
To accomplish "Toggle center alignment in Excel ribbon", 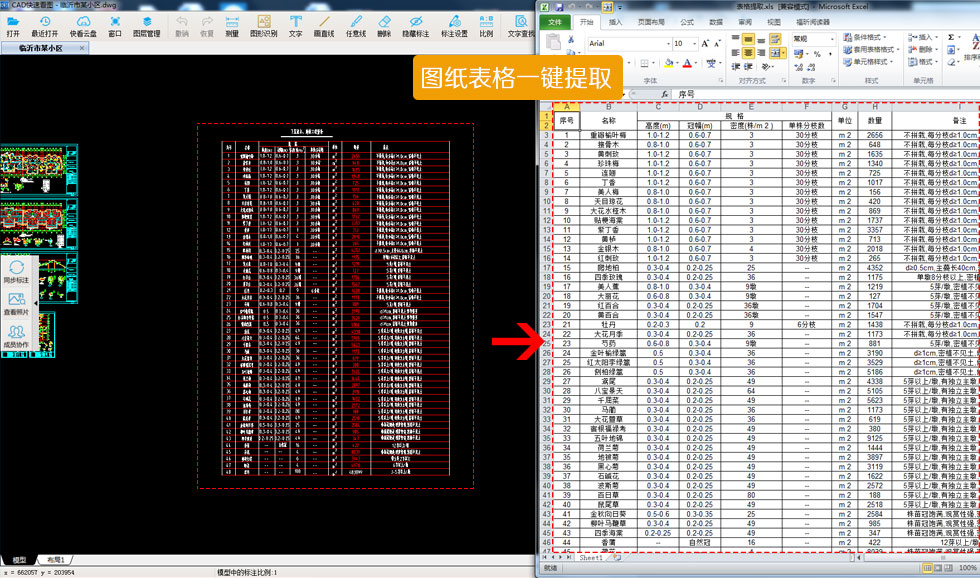I will (x=748, y=53).
